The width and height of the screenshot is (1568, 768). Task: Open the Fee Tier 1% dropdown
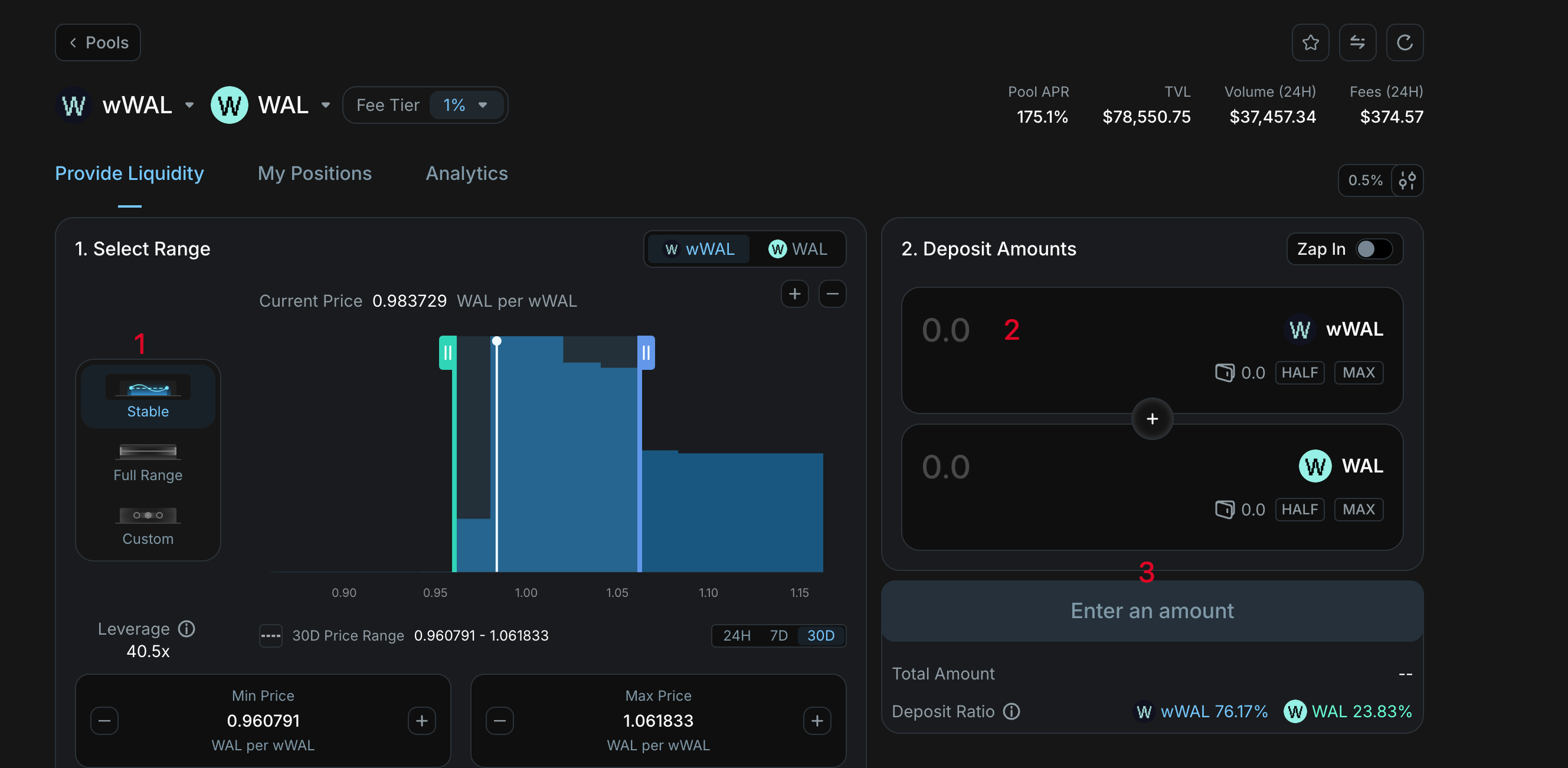(466, 105)
